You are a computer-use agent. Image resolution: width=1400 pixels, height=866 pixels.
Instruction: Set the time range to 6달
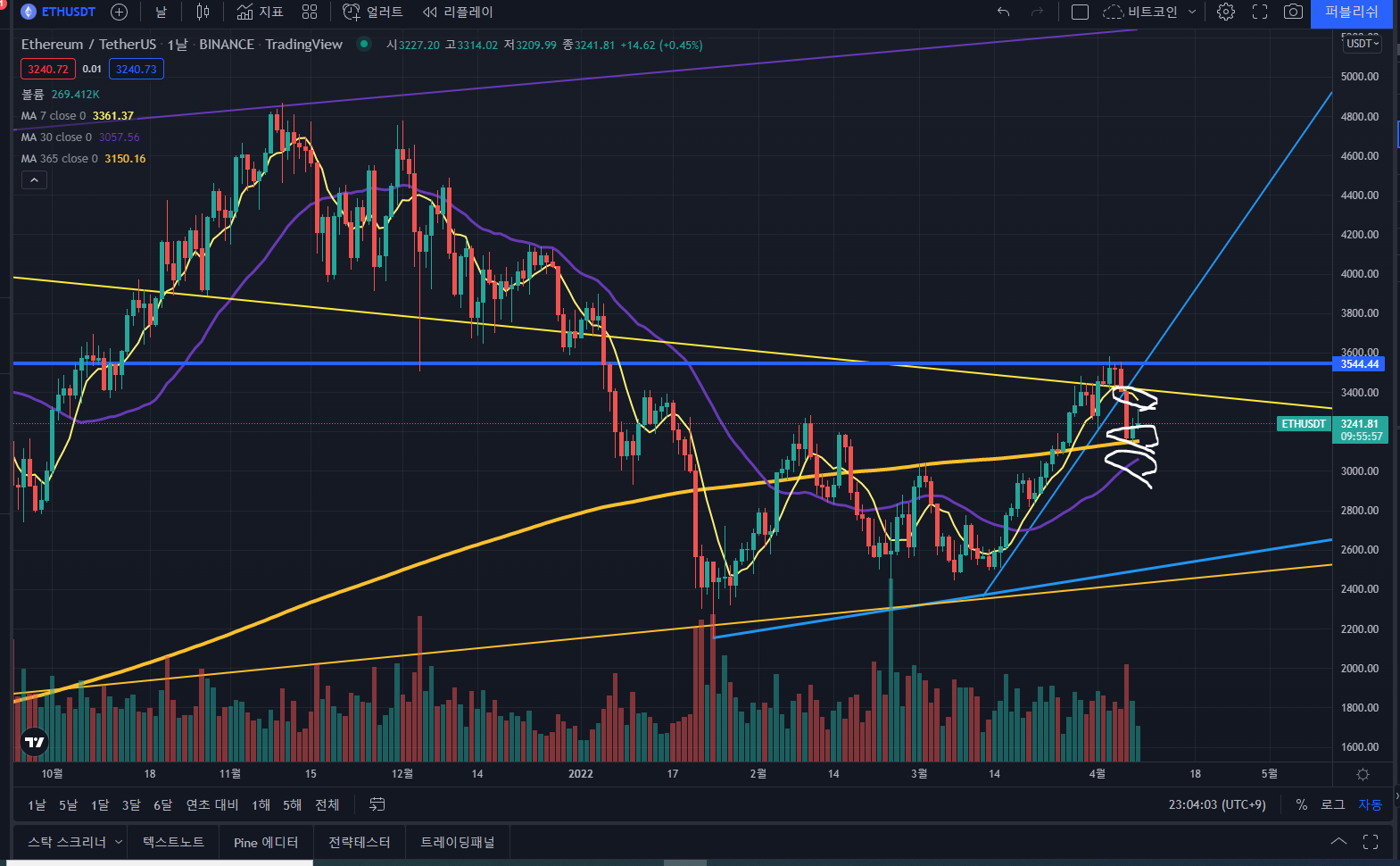(x=162, y=805)
